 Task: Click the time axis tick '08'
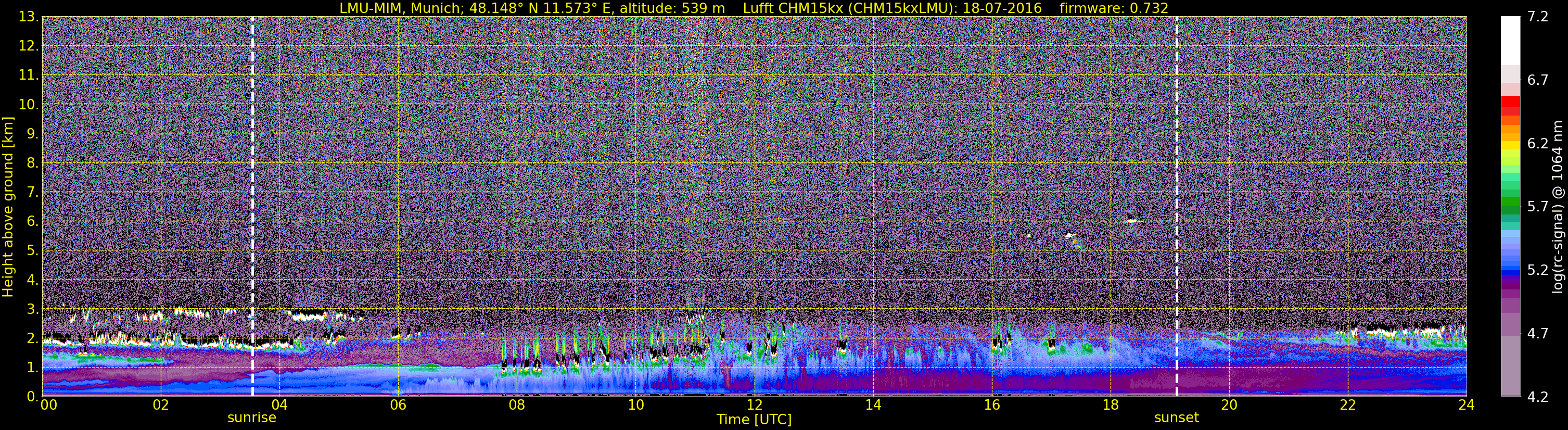(517, 406)
